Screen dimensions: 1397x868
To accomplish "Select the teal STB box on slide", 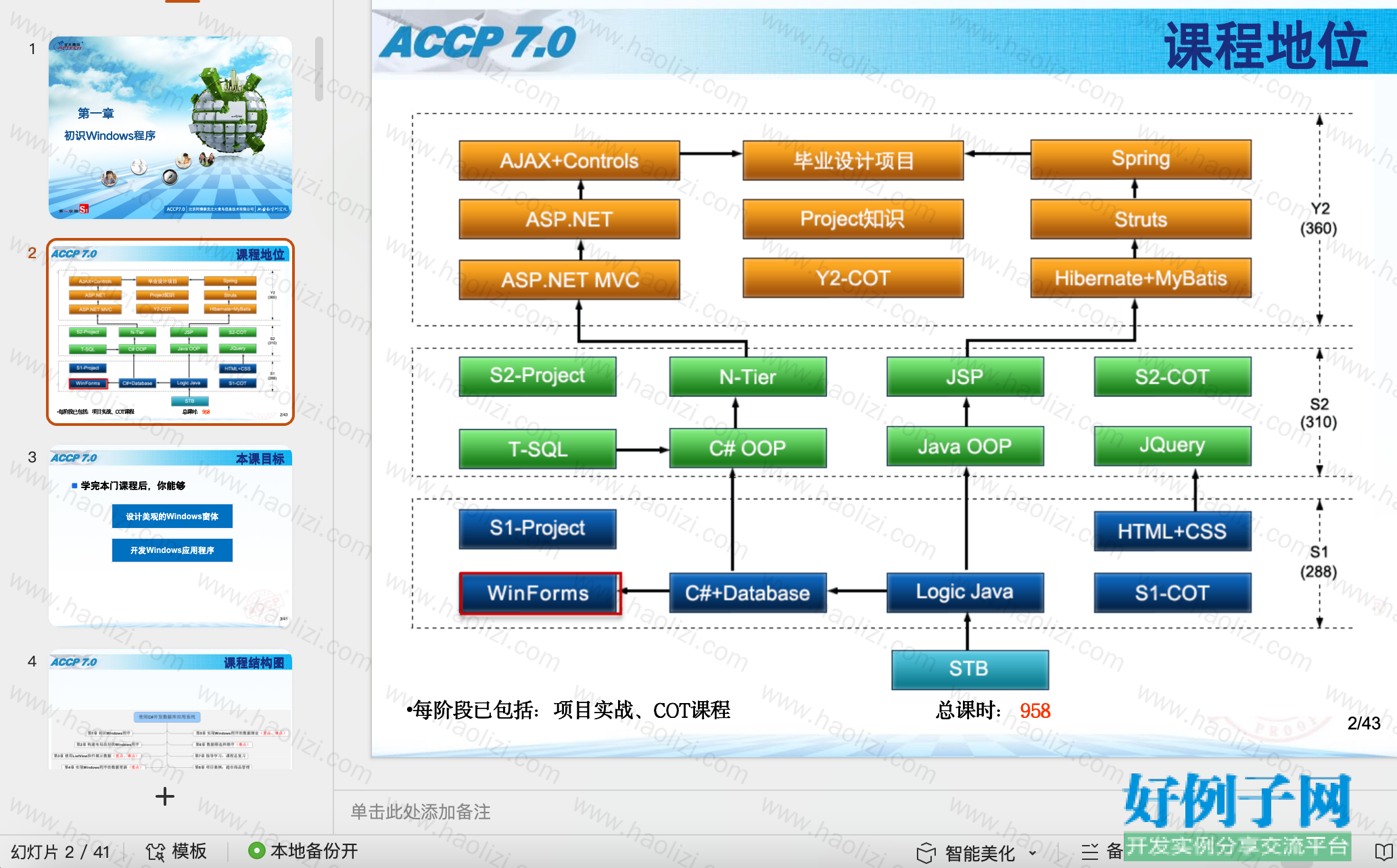I will click(970, 669).
